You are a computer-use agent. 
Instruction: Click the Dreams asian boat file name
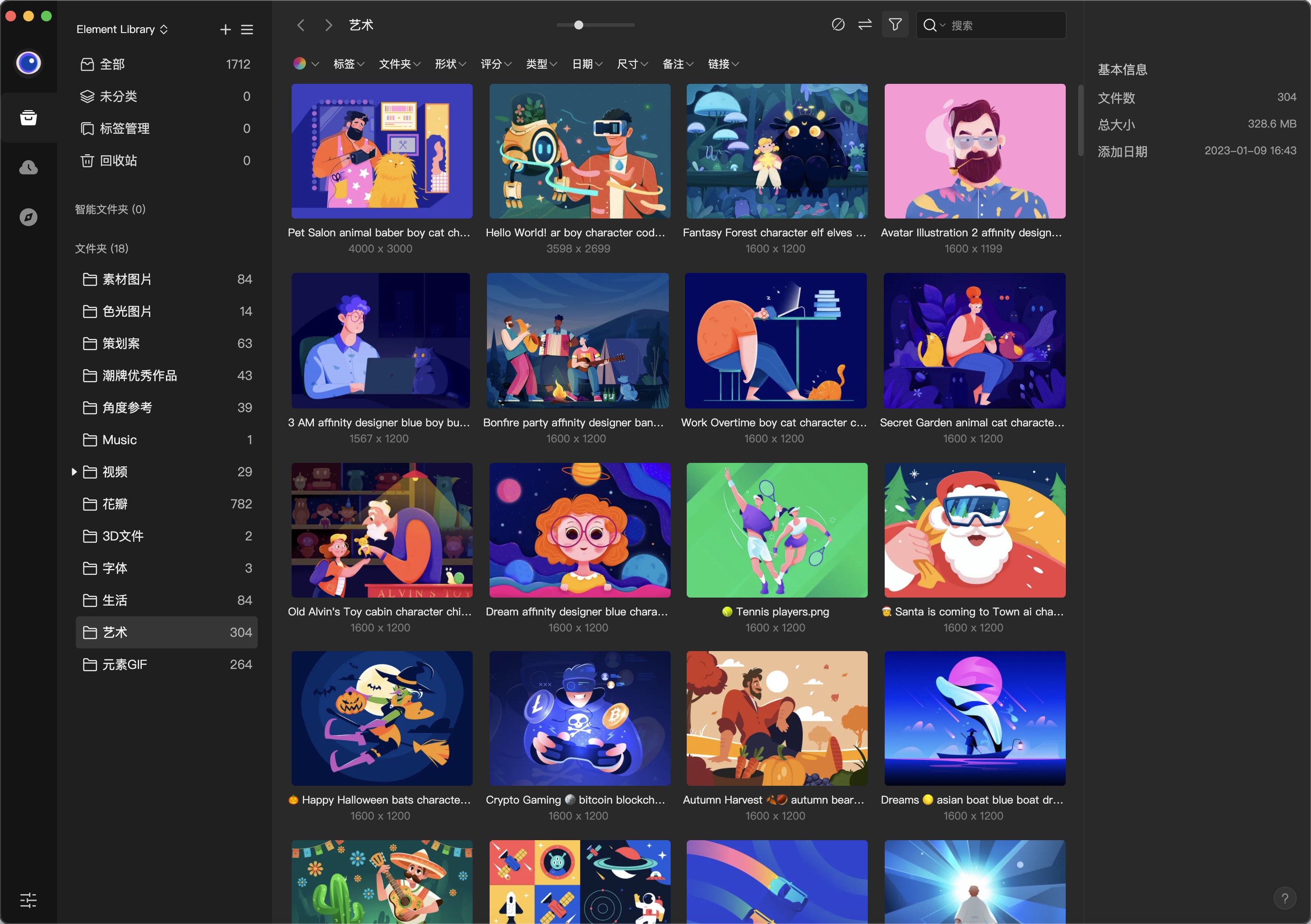pyautogui.click(x=973, y=800)
